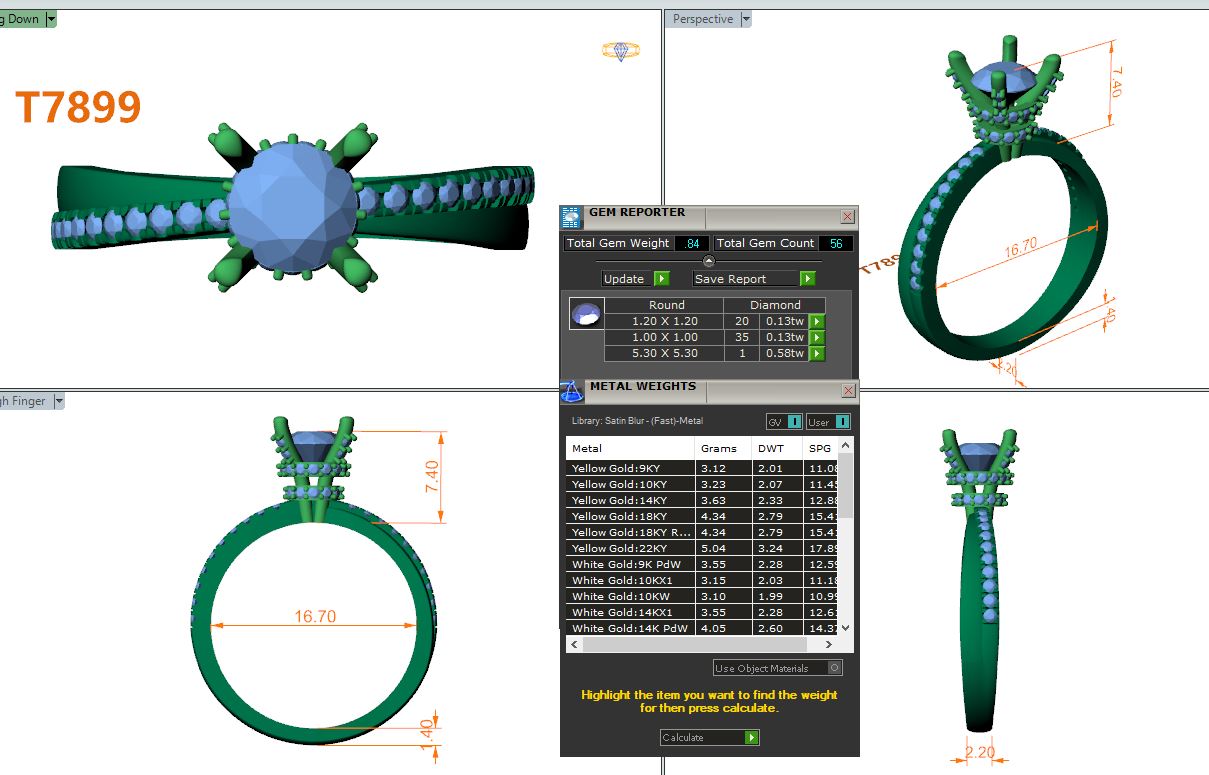
Task: Click the ring display mode icon in viewport
Action: (620, 50)
